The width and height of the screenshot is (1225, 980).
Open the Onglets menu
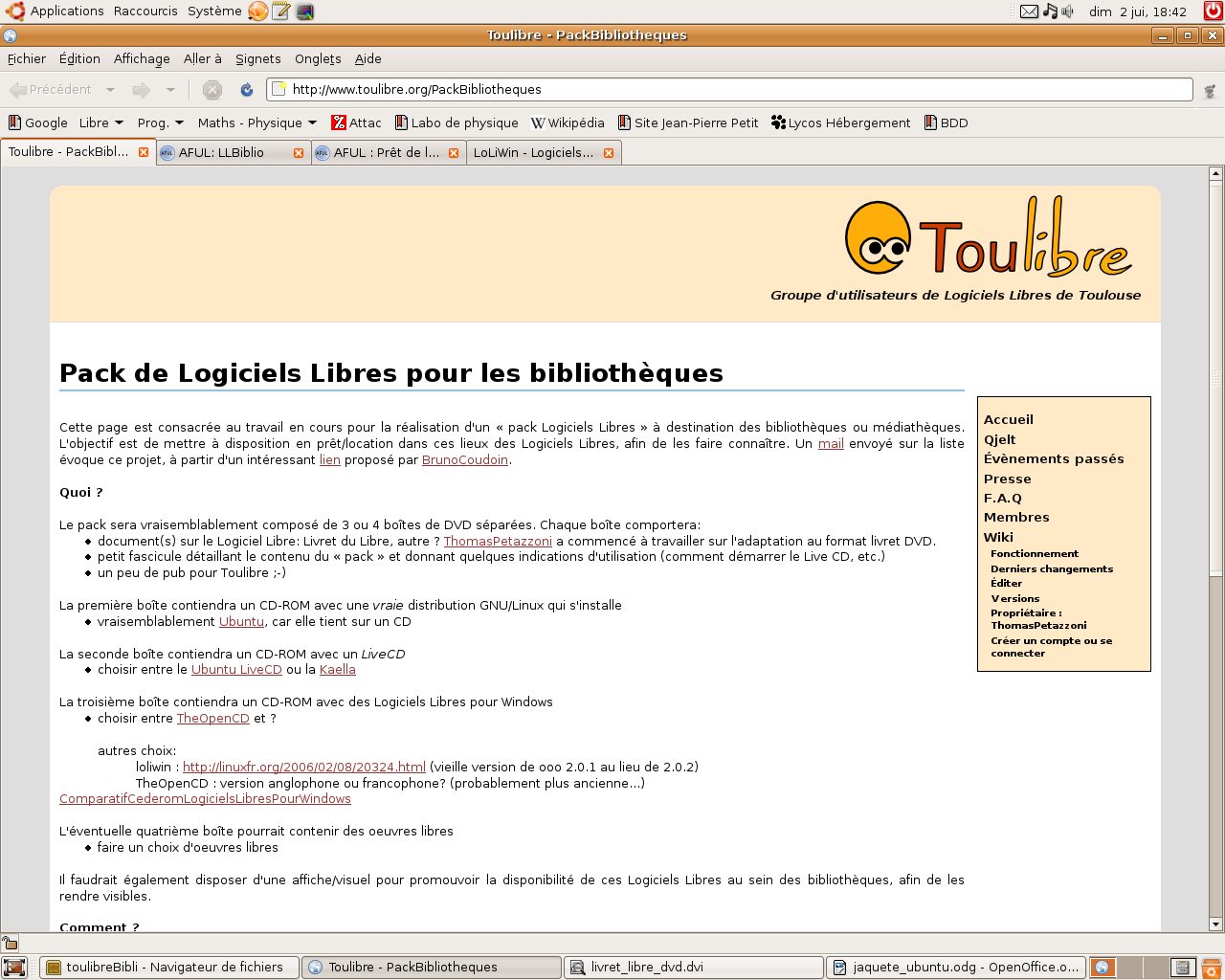click(318, 58)
